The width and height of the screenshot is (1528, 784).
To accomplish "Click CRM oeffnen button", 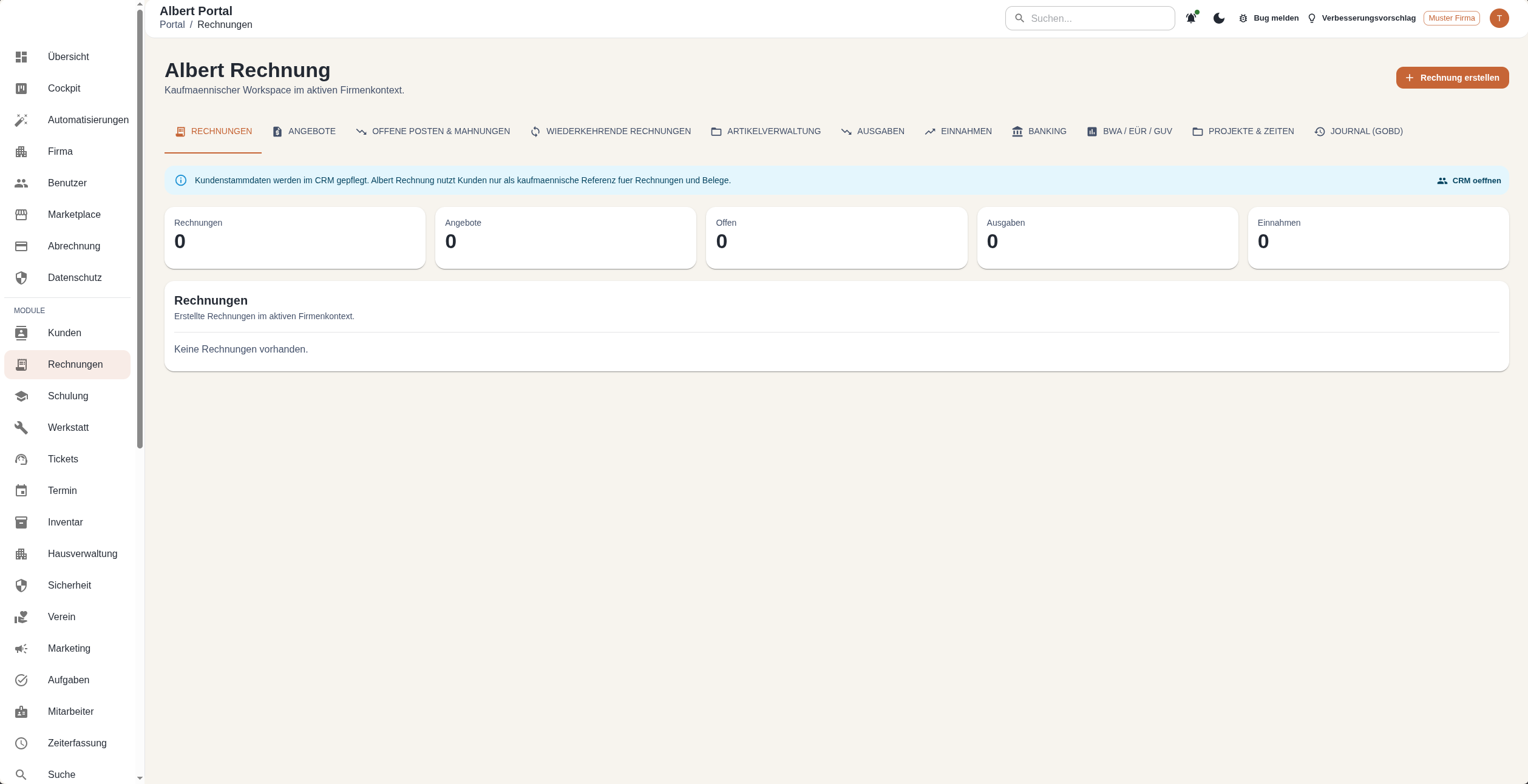I will [1469, 181].
